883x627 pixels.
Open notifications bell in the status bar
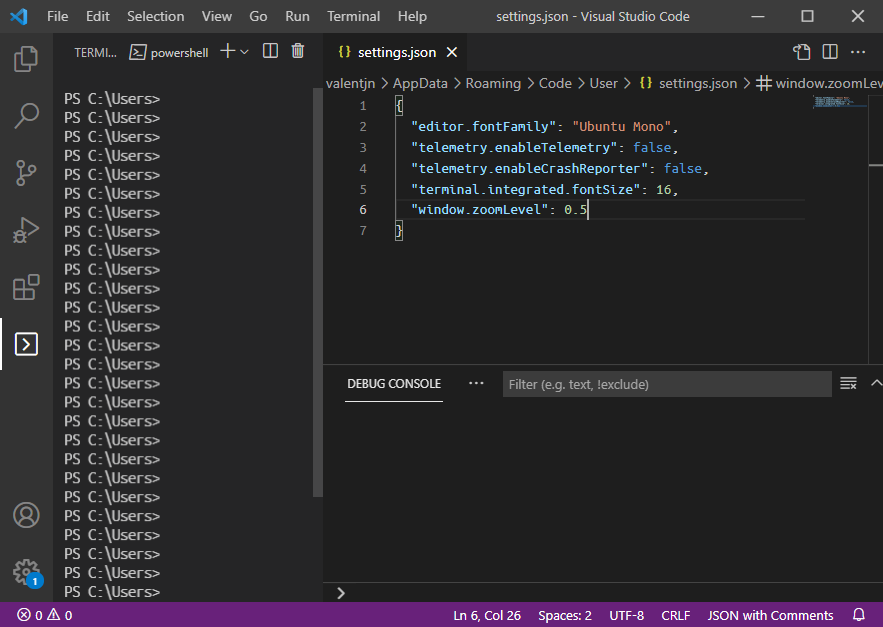pos(859,615)
